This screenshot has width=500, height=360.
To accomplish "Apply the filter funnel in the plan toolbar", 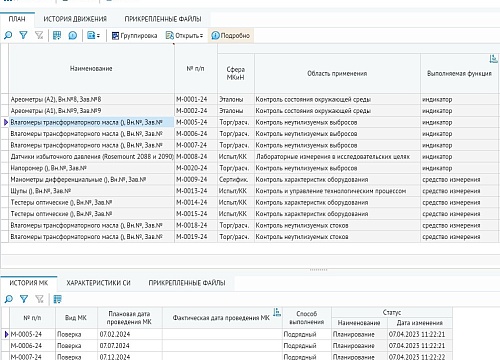I will coord(23,35).
